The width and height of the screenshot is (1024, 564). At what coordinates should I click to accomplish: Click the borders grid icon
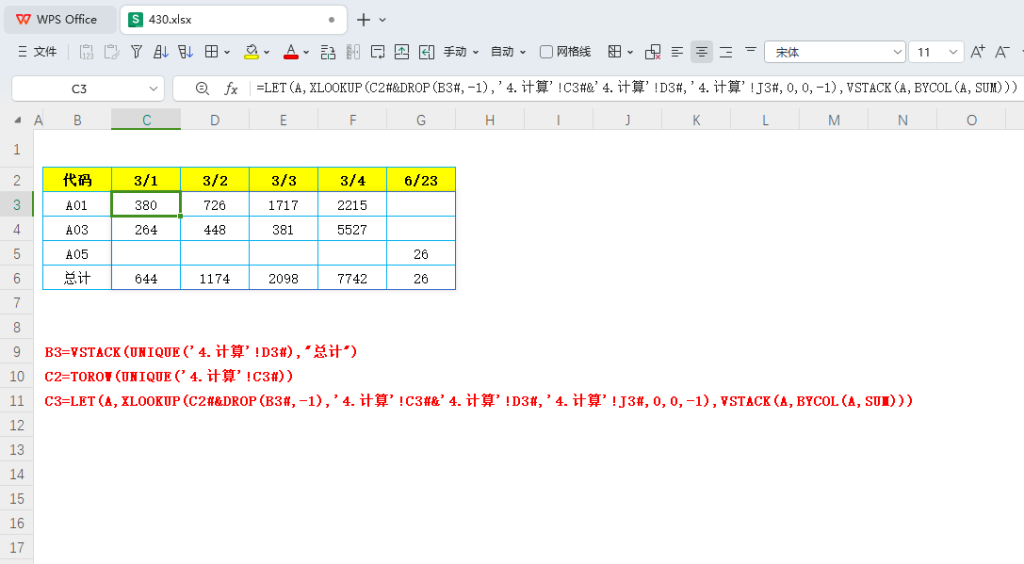(x=212, y=52)
